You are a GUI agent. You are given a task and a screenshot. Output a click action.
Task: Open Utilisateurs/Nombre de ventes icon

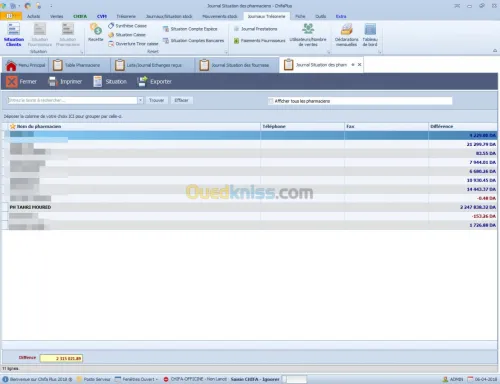pyautogui.click(x=308, y=29)
